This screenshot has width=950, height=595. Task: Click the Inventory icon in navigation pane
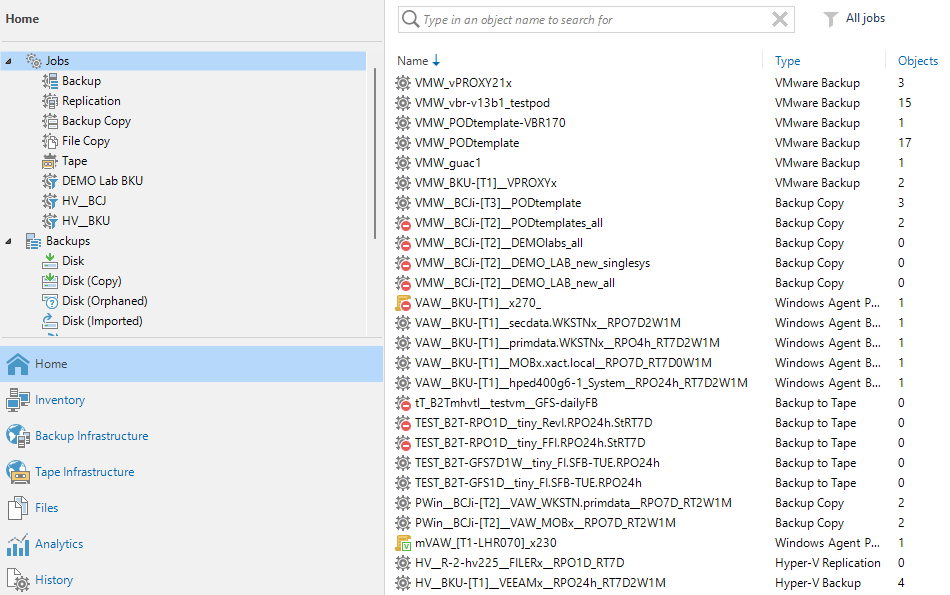(x=18, y=400)
